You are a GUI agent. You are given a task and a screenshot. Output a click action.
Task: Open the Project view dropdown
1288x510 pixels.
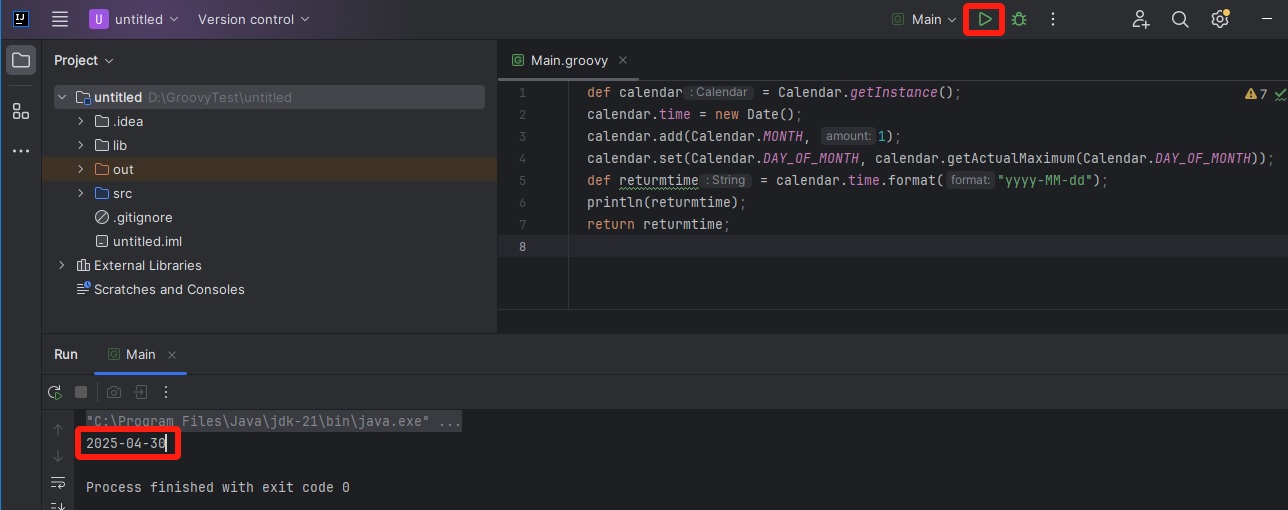tap(84, 60)
